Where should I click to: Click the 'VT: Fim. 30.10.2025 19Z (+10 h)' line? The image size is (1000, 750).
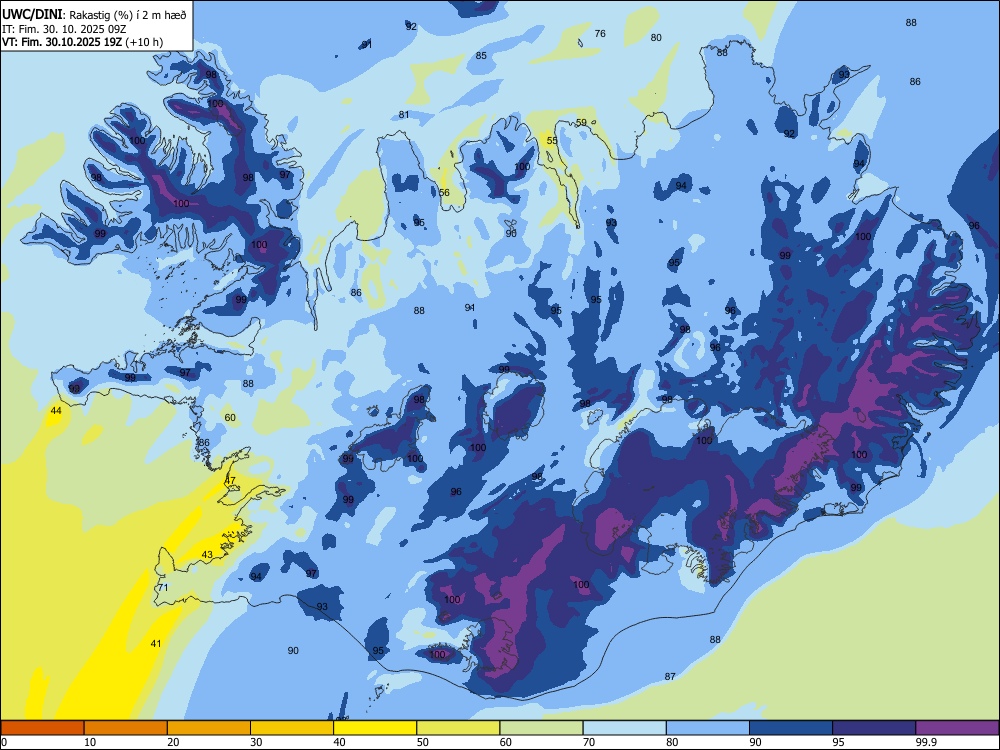[82, 42]
